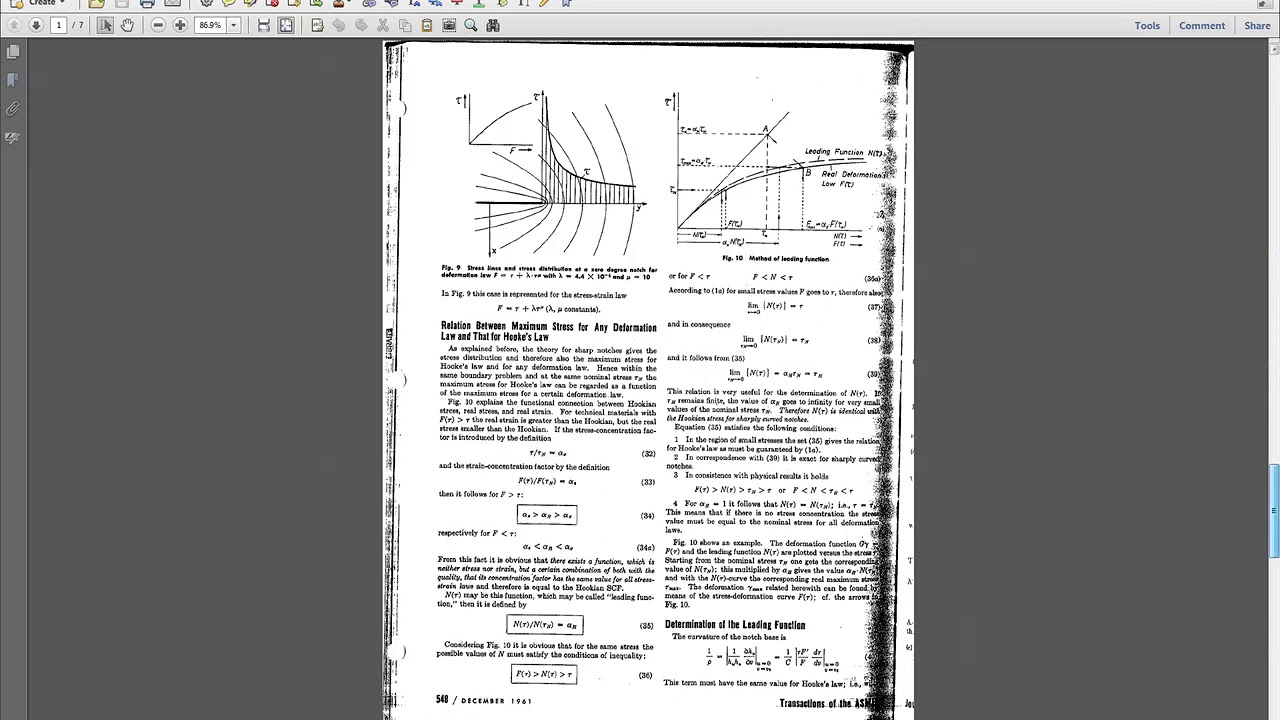Click caption "Fig. 10 Method of leading function"
1280x720 pixels.
[x=776, y=259]
